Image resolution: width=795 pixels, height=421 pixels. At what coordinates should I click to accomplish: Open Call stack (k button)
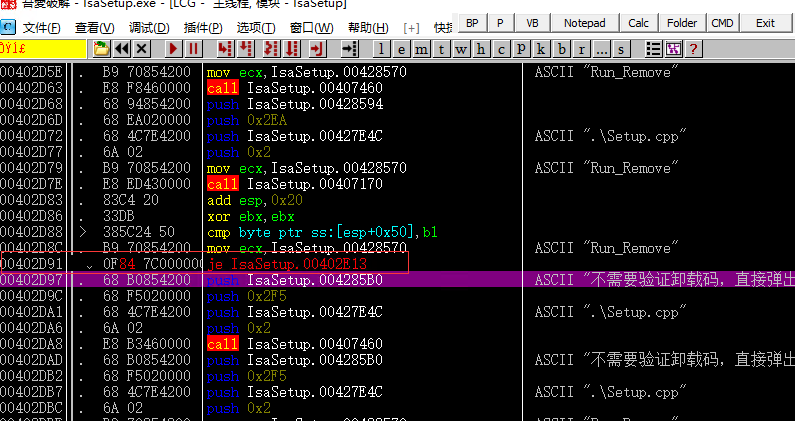coord(541,49)
